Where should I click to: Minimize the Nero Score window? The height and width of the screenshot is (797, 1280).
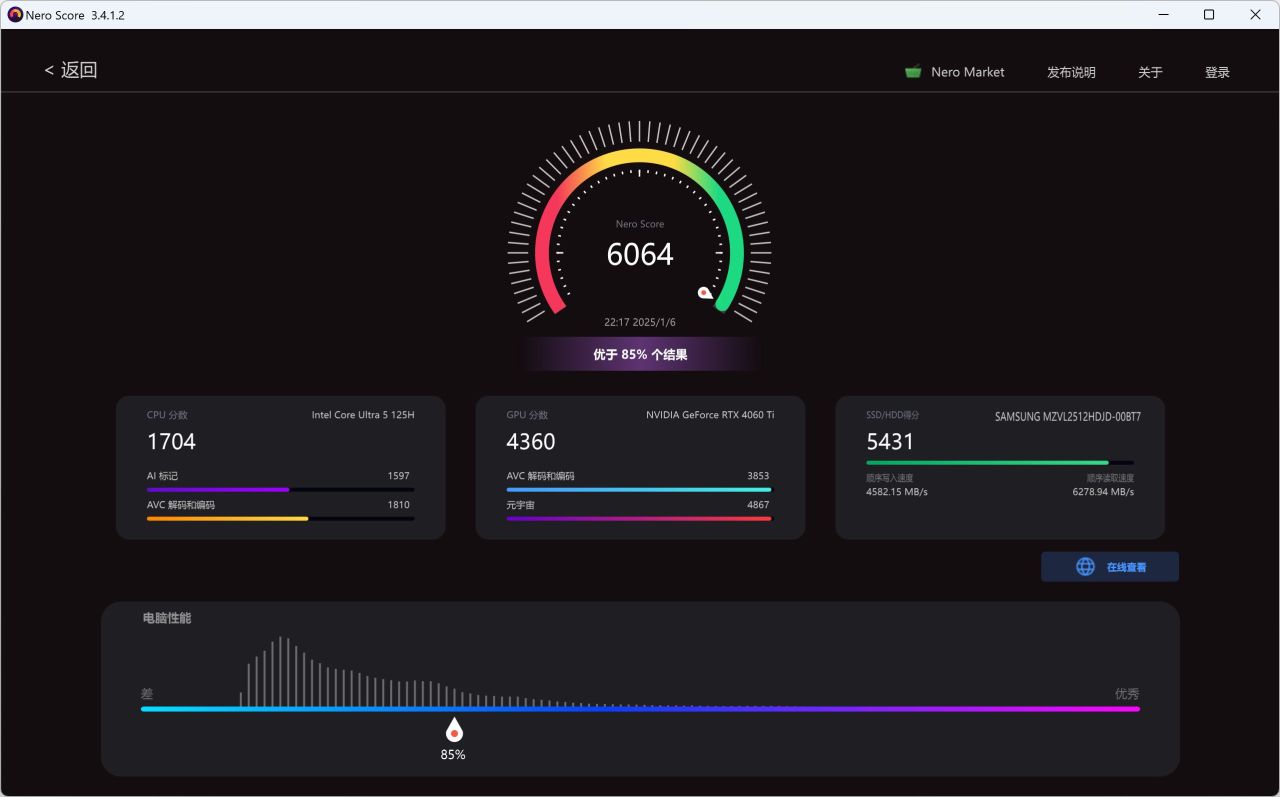1163,15
